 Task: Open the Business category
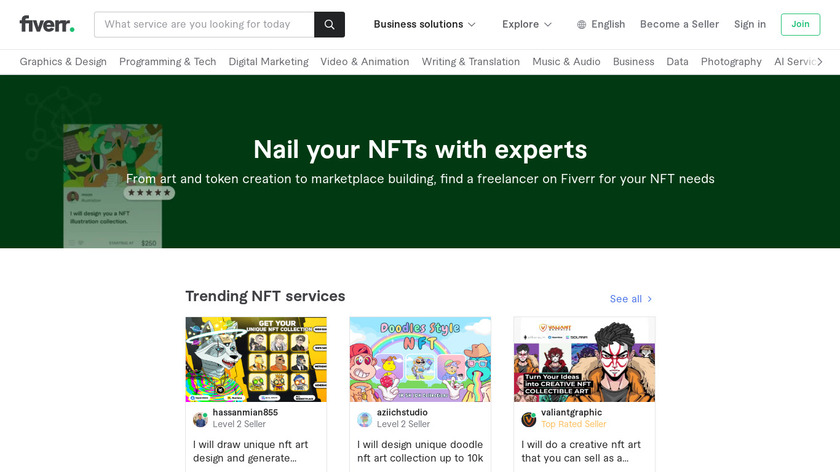click(x=634, y=62)
